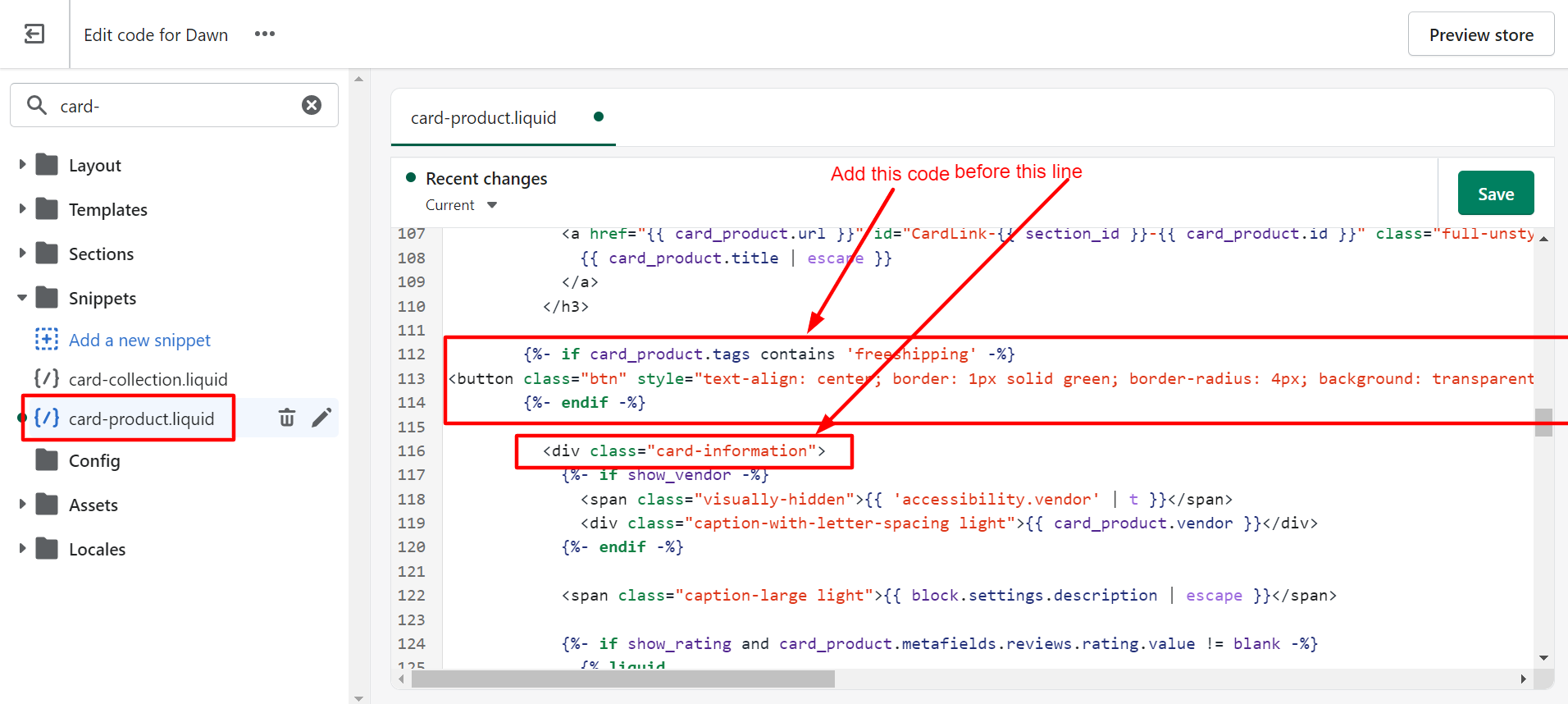The height and width of the screenshot is (704, 1568).
Task: Click the Add a new snippet link
Action: 139,340
